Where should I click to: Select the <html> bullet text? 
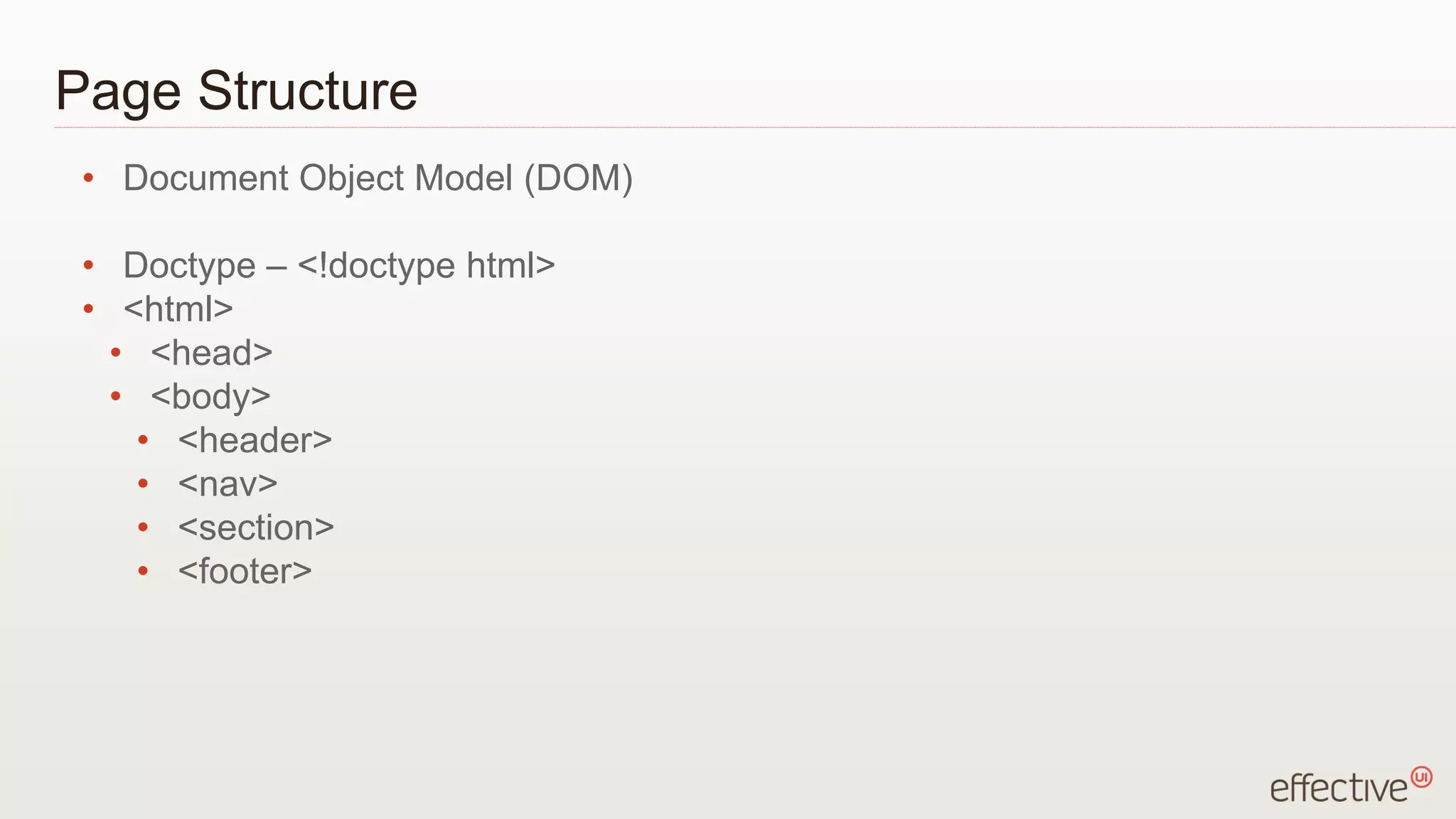178,309
